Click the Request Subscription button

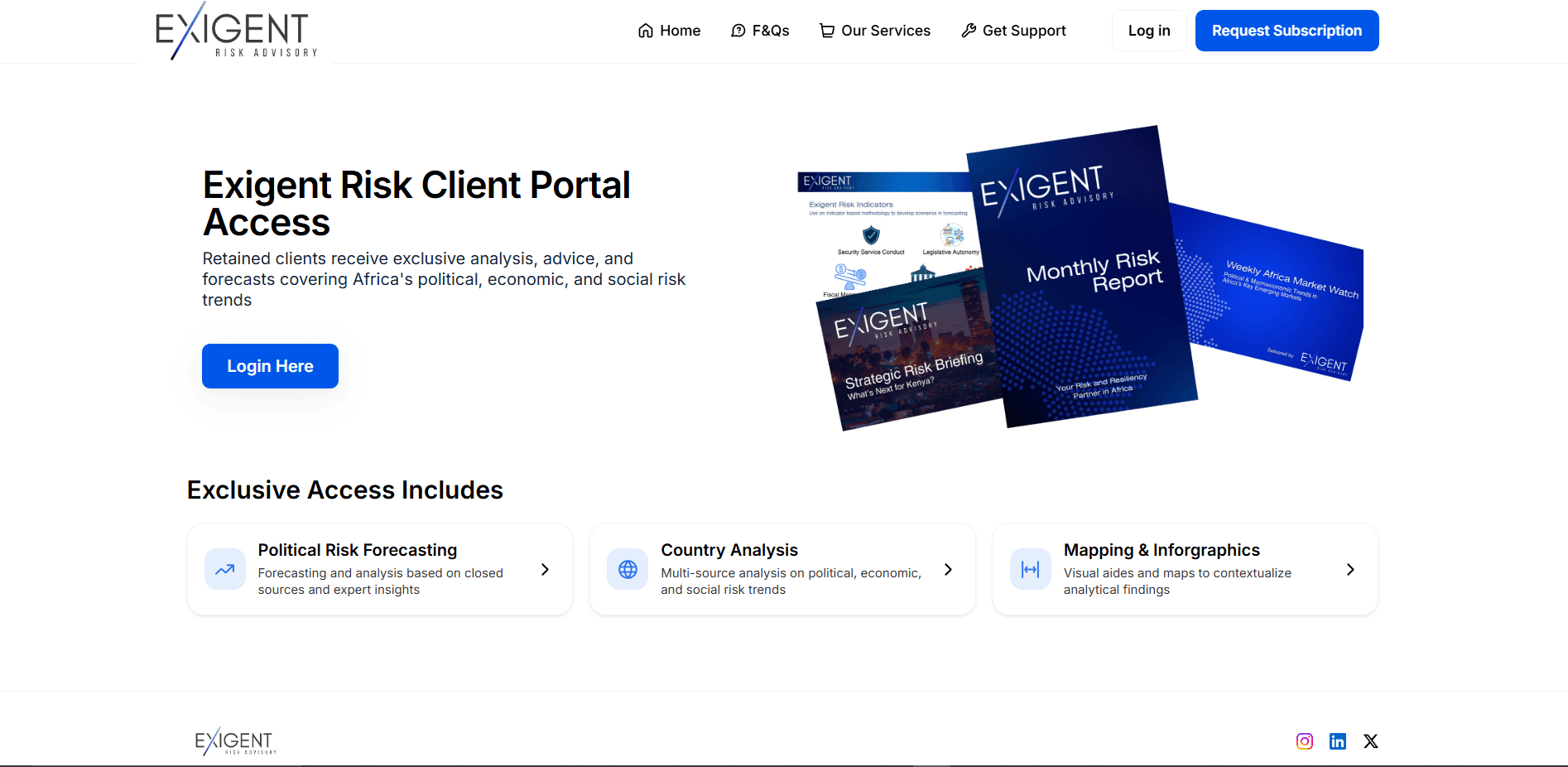(1287, 31)
